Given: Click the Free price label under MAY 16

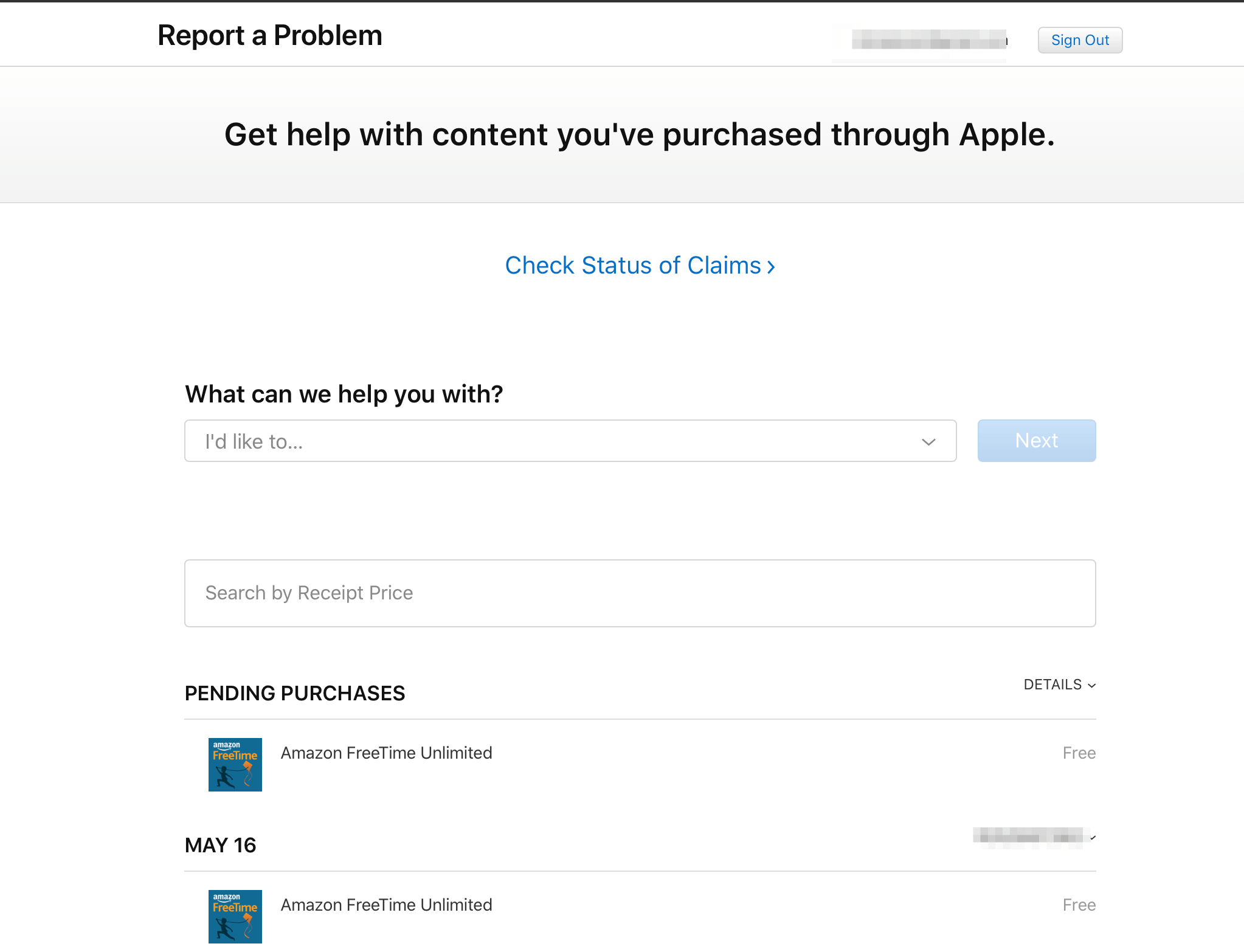Looking at the screenshot, I should pyautogui.click(x=1079, y=905).
